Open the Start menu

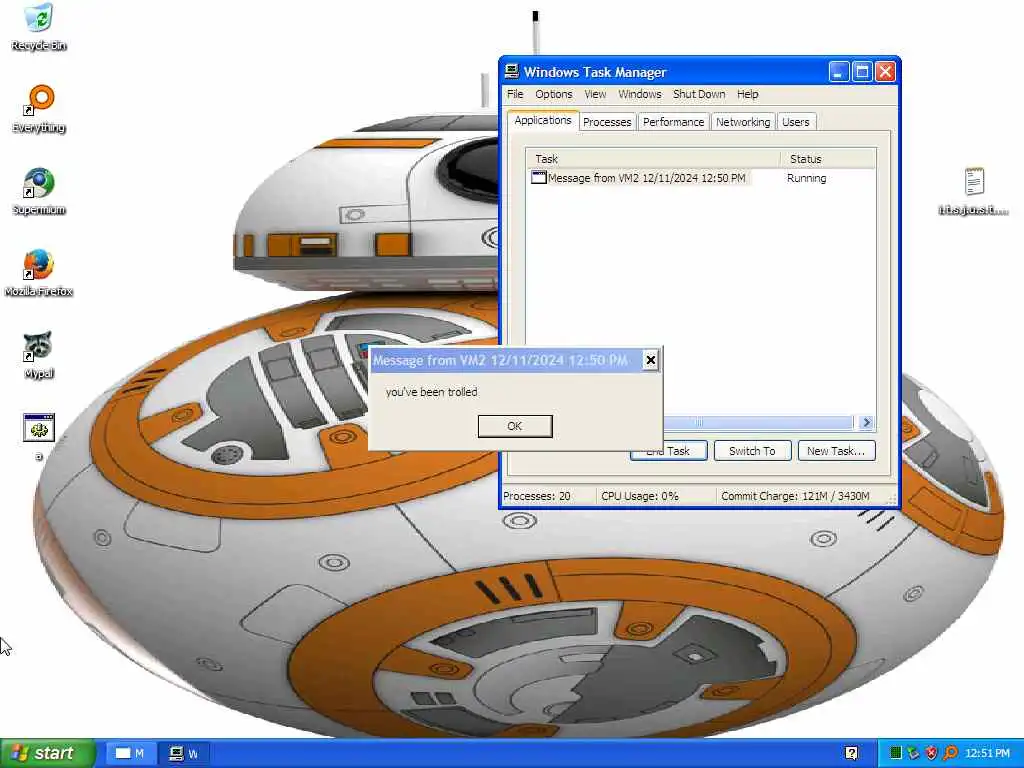click(x=48, y=753)
